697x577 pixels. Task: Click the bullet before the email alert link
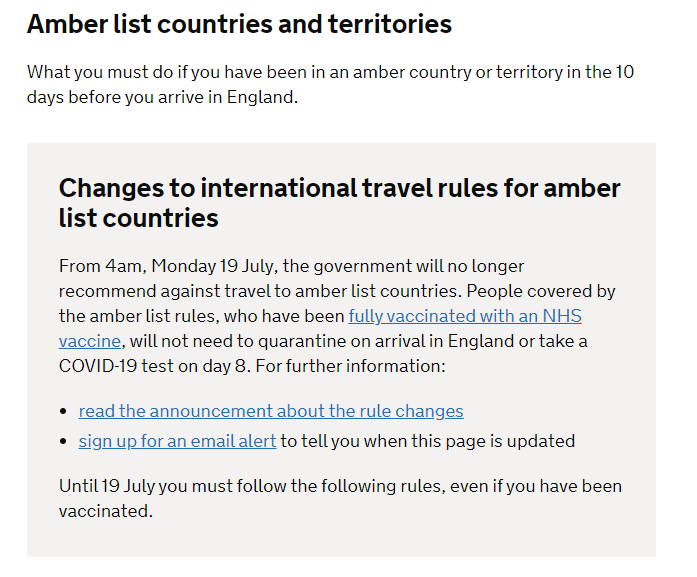[65, 441]
